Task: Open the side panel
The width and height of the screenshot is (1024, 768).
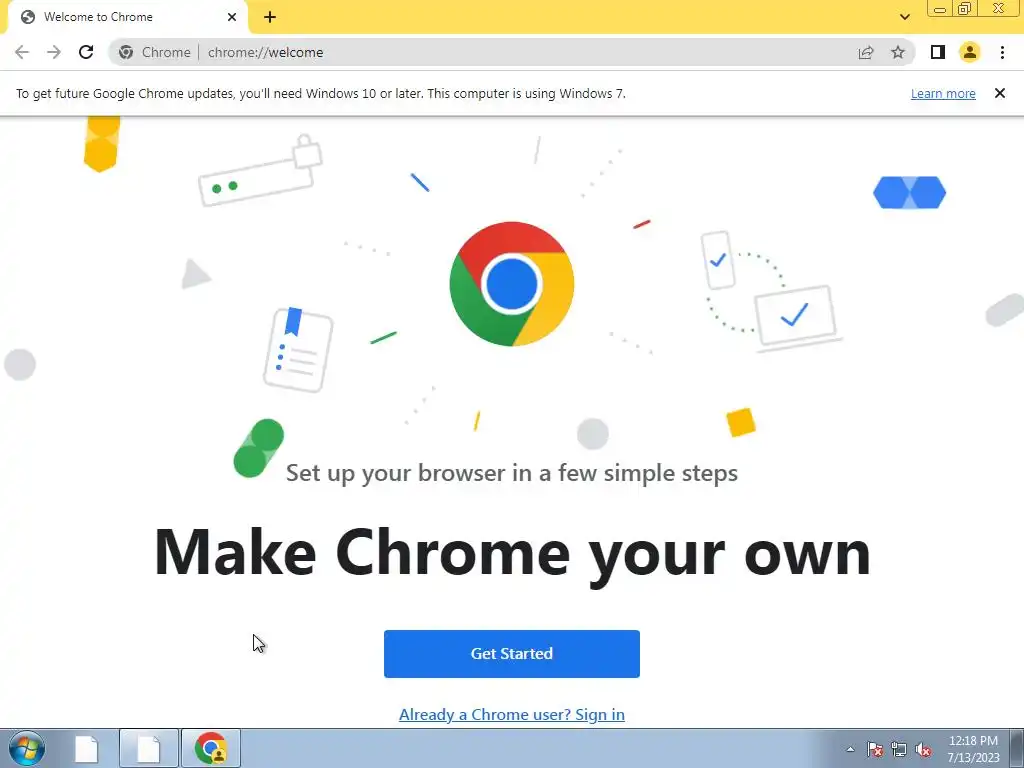Action: coord(938,52)
